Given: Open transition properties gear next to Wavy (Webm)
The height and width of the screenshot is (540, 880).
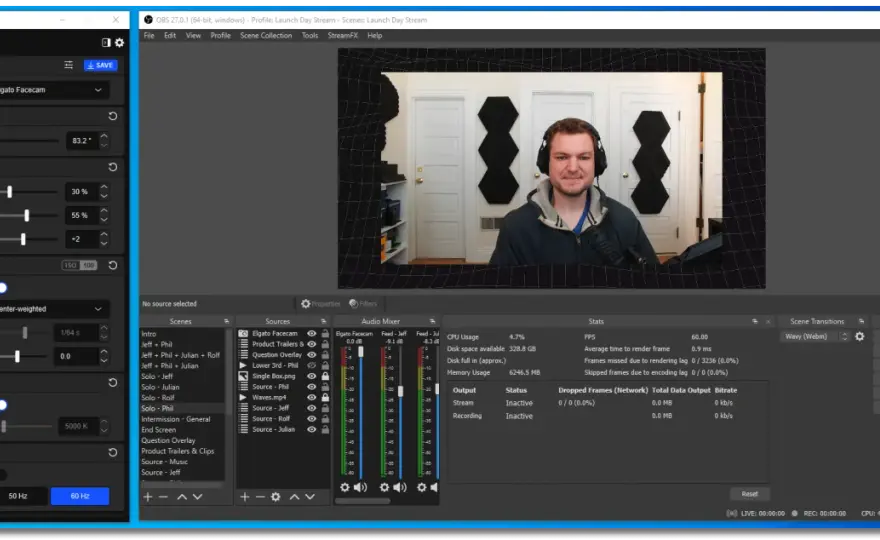Looking at the screenshot, I should click(x=860, y=337).
